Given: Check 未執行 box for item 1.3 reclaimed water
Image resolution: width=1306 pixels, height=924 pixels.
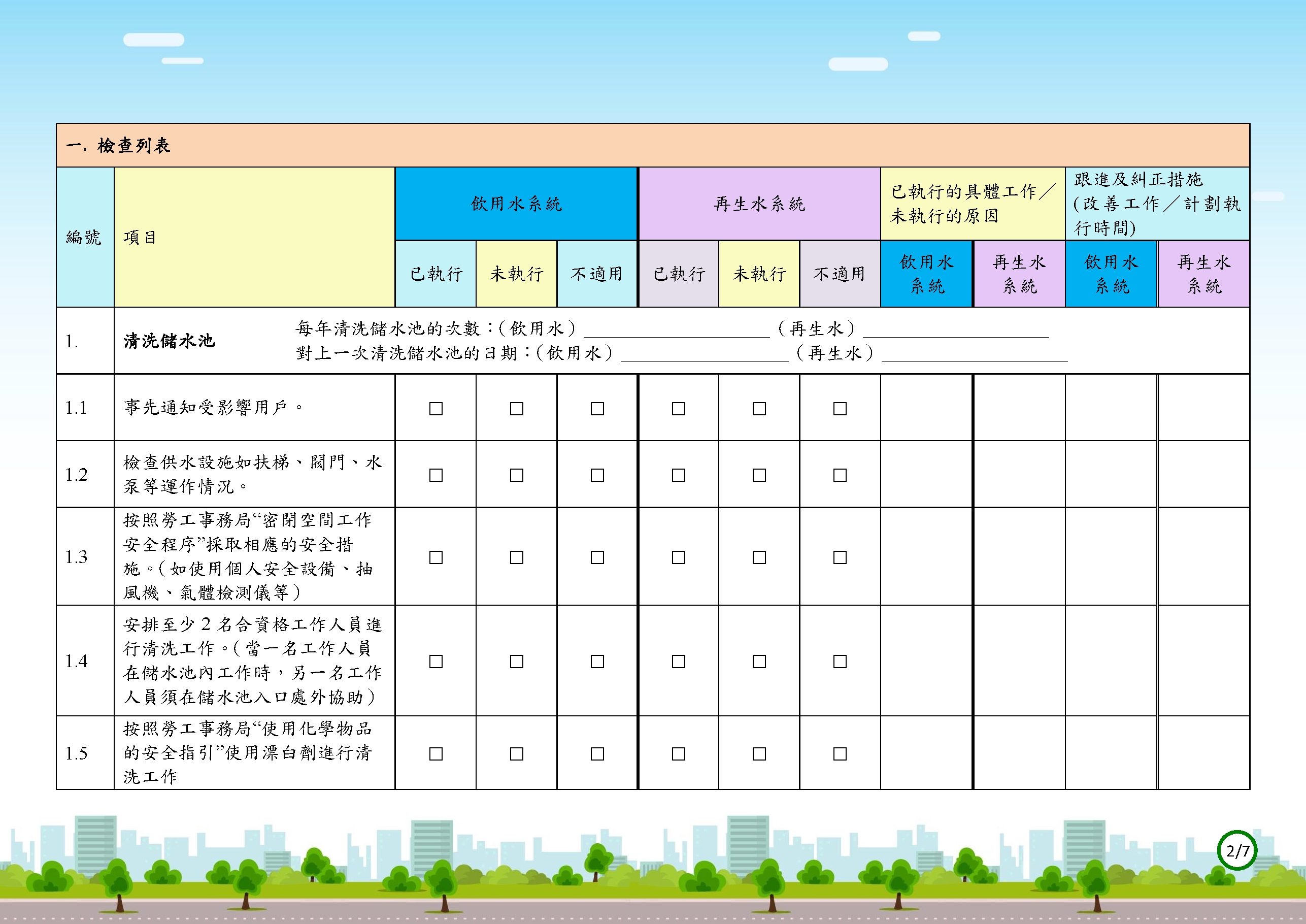Looking at the screenshot, I should point(759,557).
